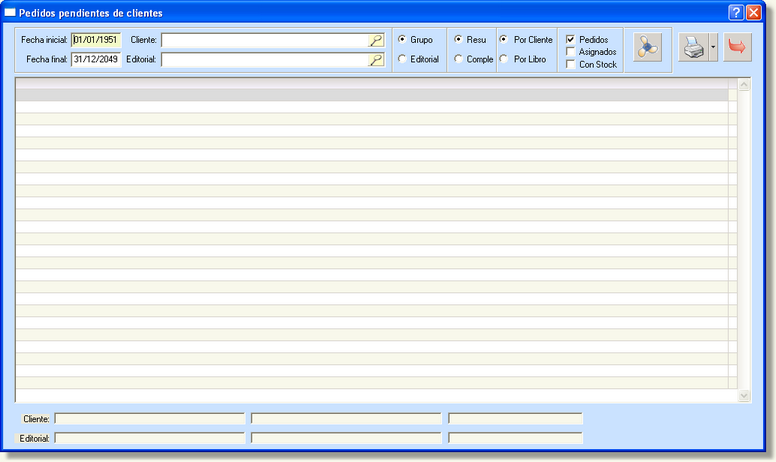776x462 pixels.
Task: Focus the Fecha final date field
Action: (x=96, y=59)
